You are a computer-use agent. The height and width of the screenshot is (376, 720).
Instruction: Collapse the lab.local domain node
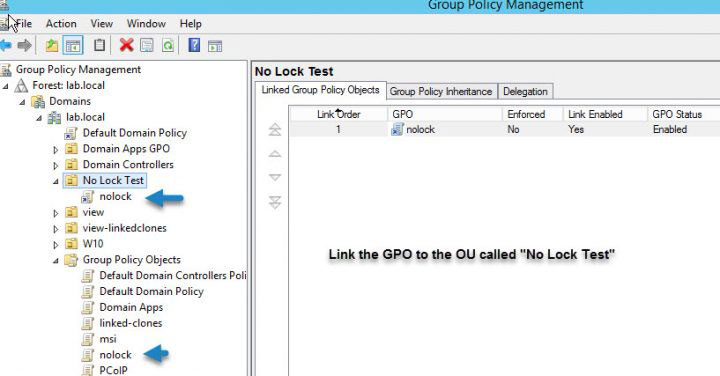pos(39,118)
